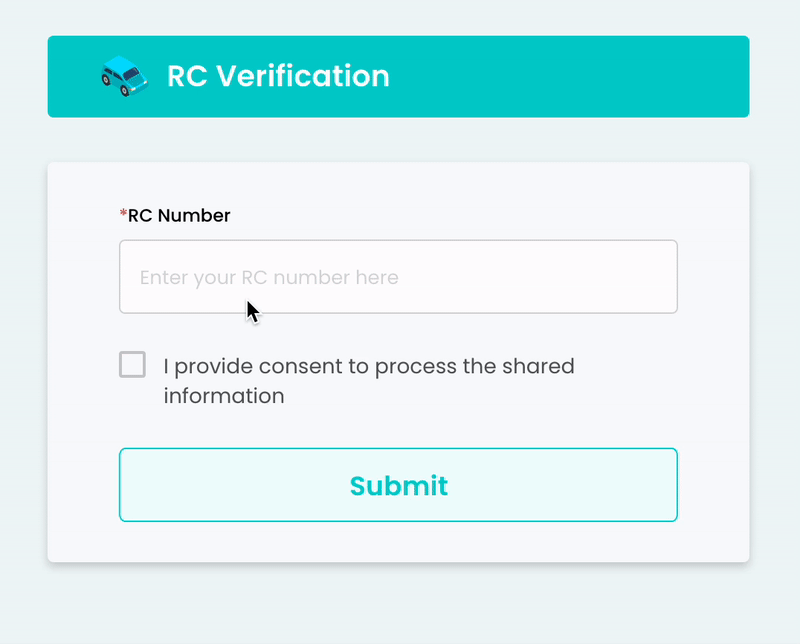Click the word 'information' in consent text
The width and height of the screenshot is (800, 644).
coord(224,396)
